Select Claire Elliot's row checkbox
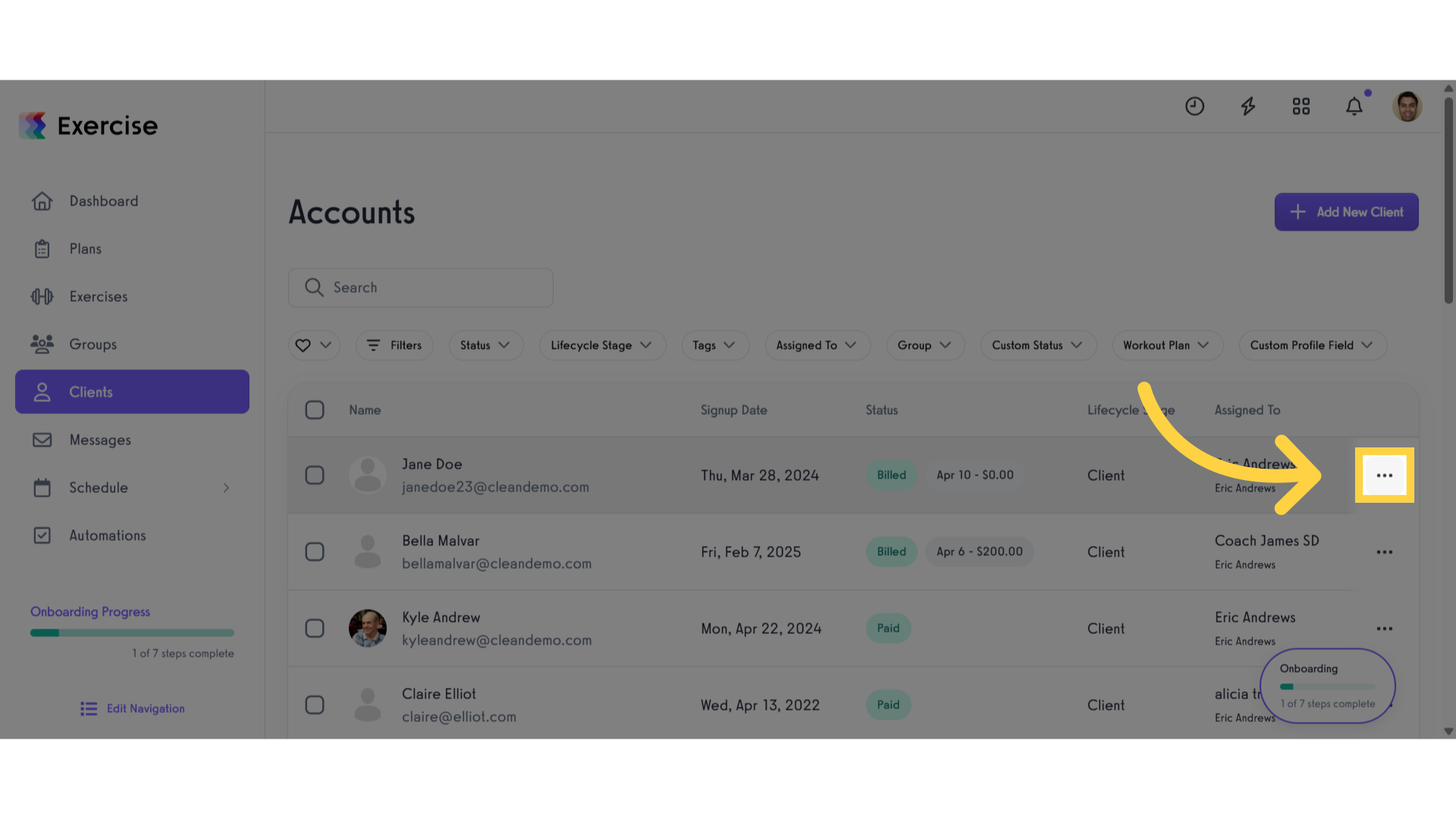1456x819 pixels. pos(315,705)
